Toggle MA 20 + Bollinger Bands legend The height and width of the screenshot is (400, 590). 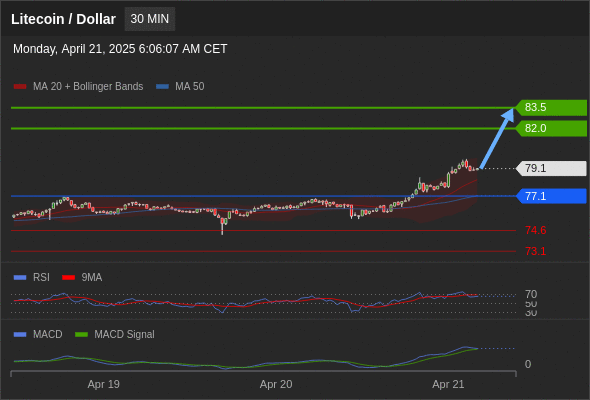coord(78,87)
